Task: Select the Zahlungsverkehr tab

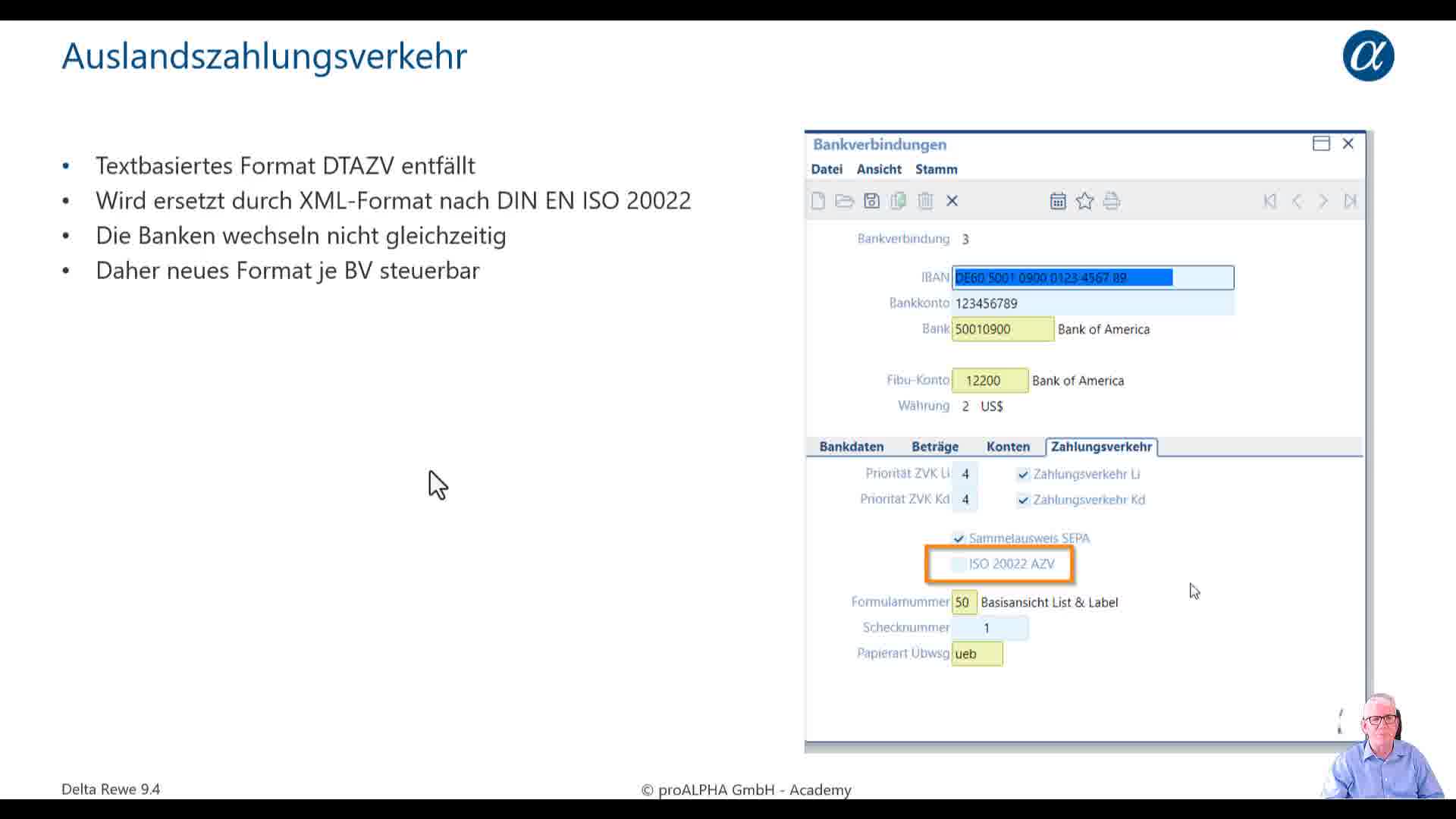Action: (1100, 446)
